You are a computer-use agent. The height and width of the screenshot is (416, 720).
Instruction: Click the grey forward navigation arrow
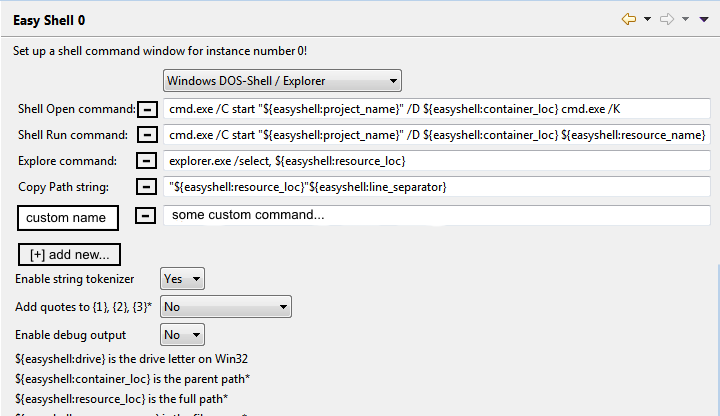pos(667,19)
